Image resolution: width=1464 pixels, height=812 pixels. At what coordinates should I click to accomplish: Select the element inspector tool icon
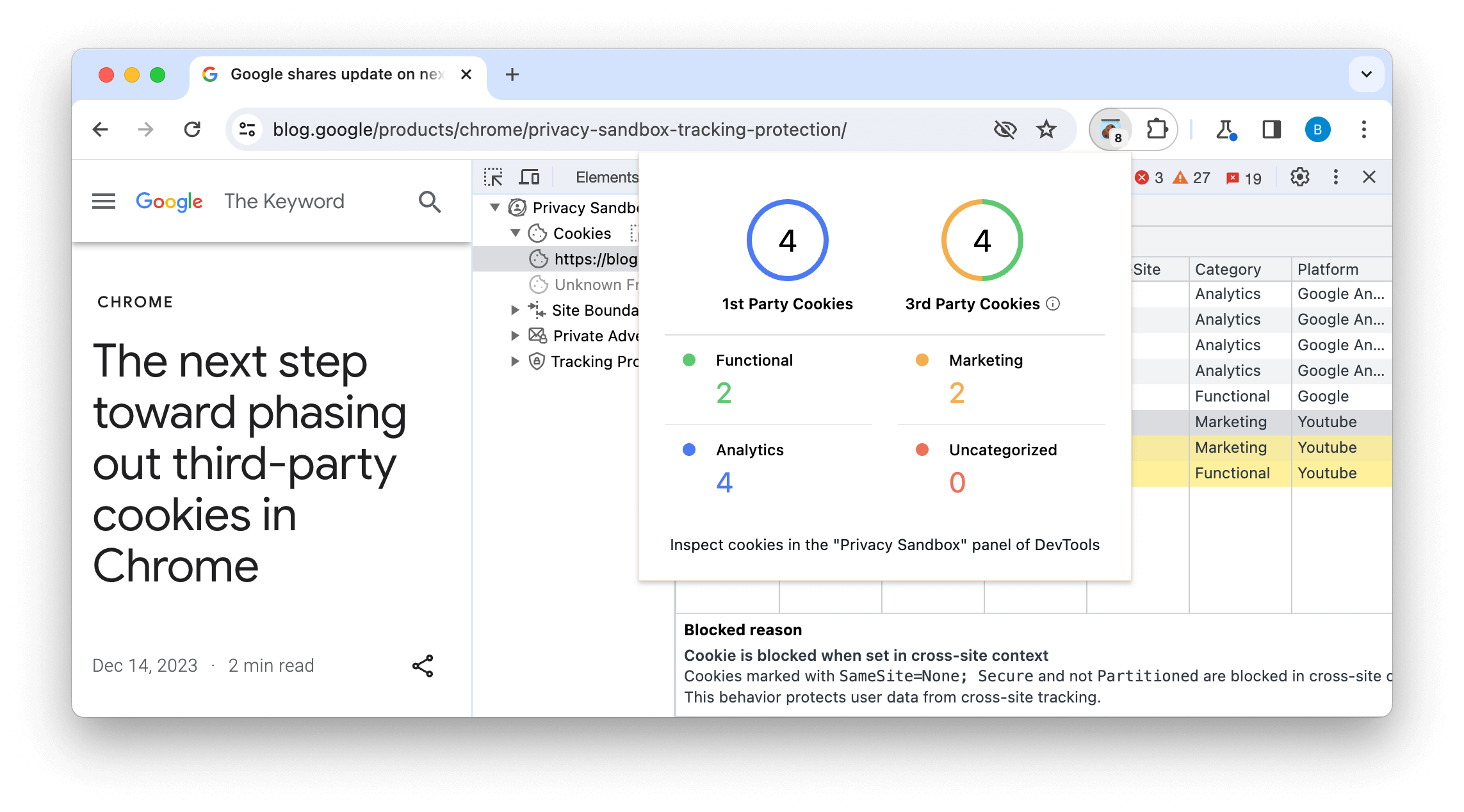tap(494, 176)
